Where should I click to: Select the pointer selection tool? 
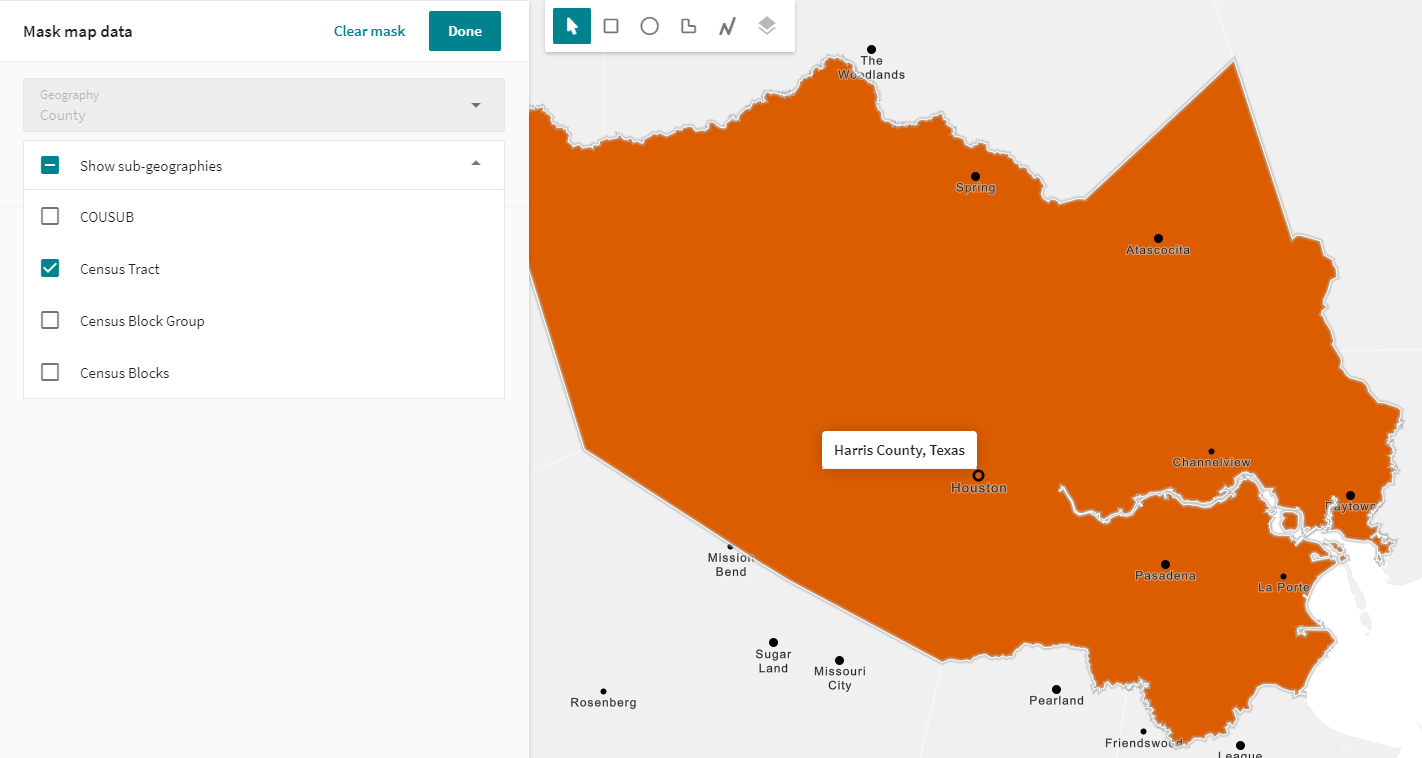572,26
